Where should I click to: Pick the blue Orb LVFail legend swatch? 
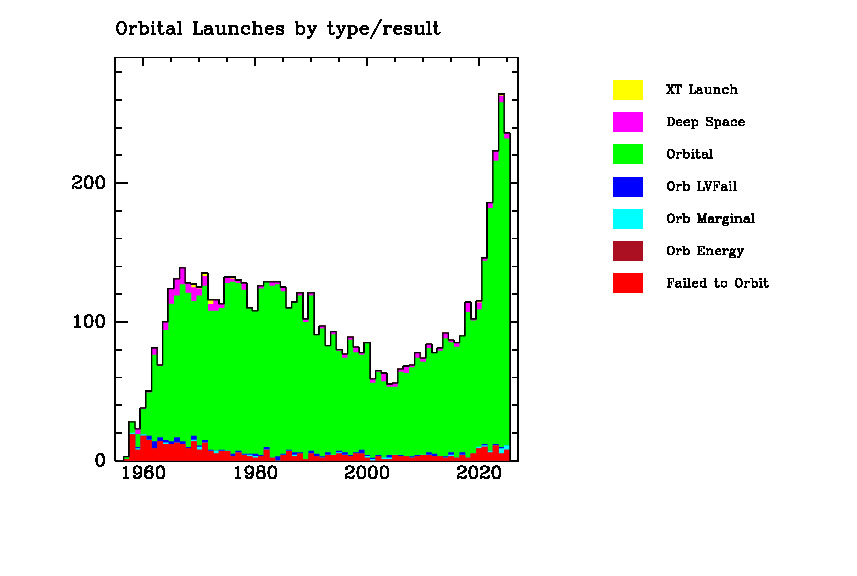627,186
